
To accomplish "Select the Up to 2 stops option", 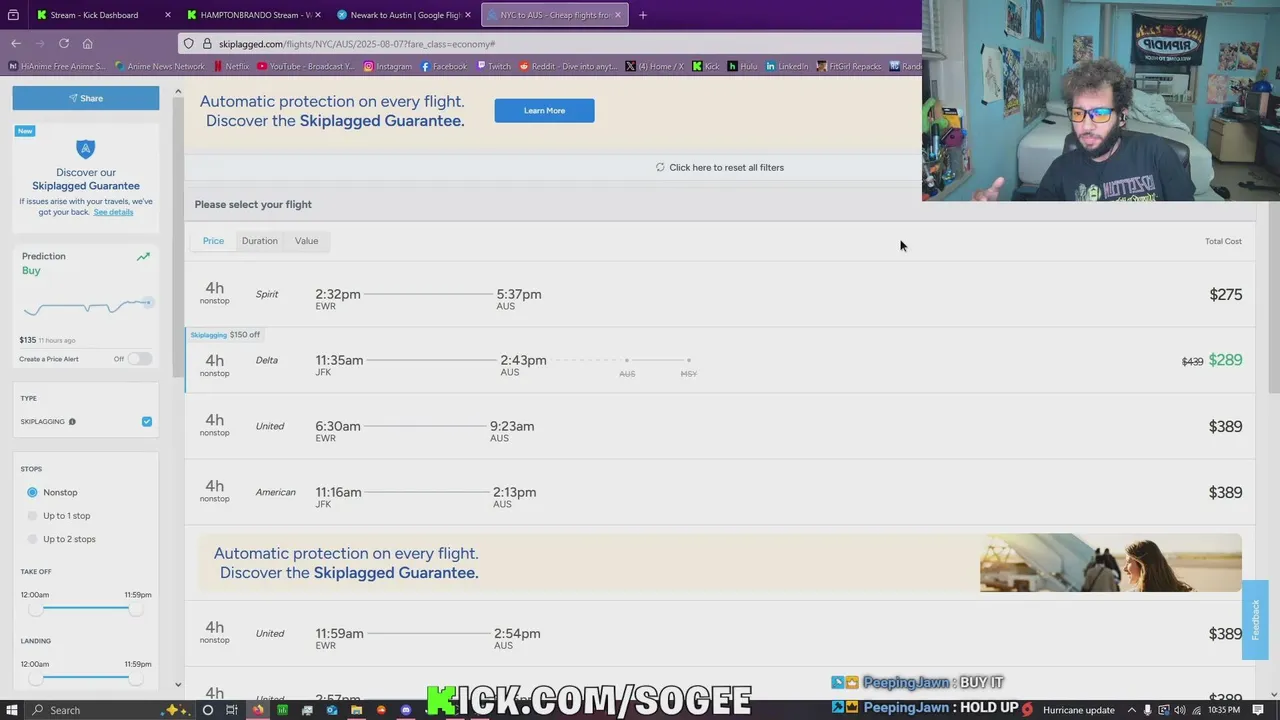I will coord(62,539).
